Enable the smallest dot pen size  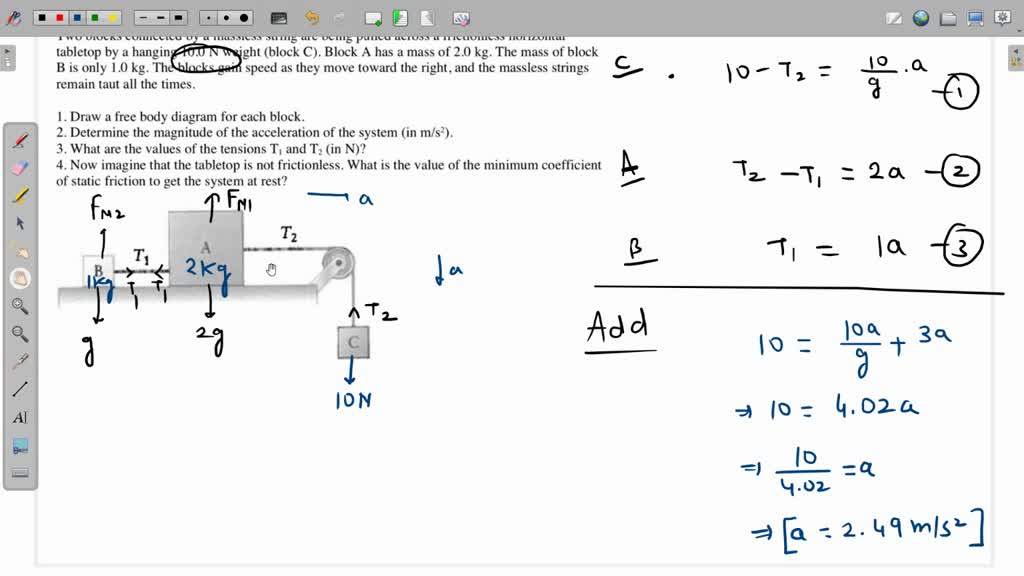(209, 17)
